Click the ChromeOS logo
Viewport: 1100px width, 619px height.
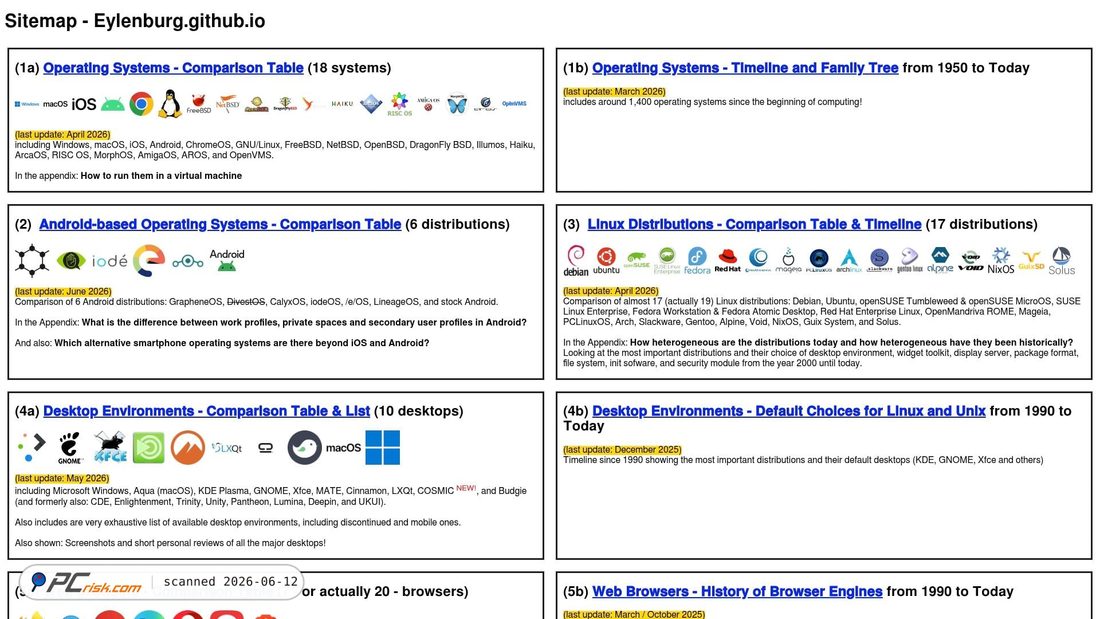pos(141,104)
